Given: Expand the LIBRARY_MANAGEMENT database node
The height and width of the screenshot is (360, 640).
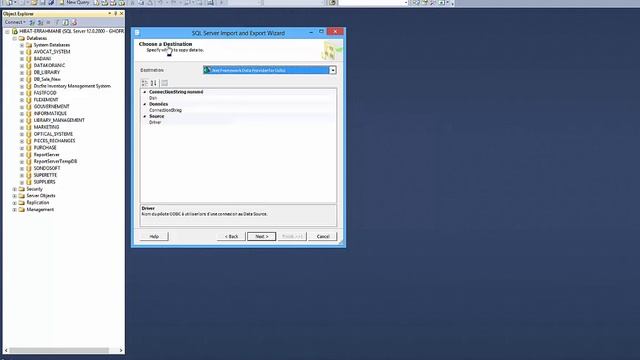Looking at the screenshot, I should pos(22,120).
